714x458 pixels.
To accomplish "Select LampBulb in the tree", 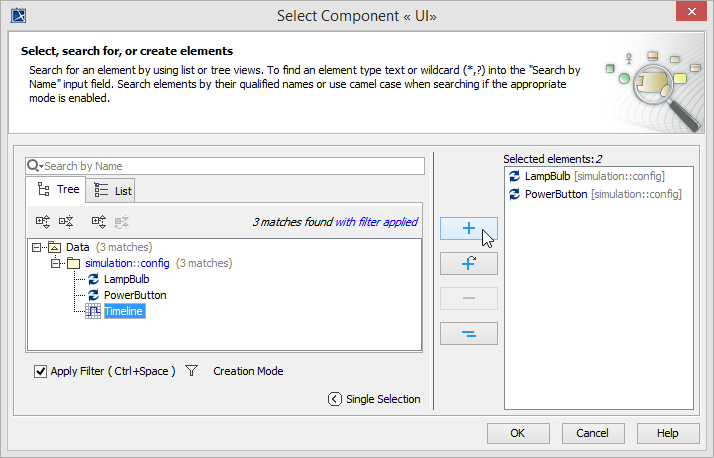I will coord(126,279).
